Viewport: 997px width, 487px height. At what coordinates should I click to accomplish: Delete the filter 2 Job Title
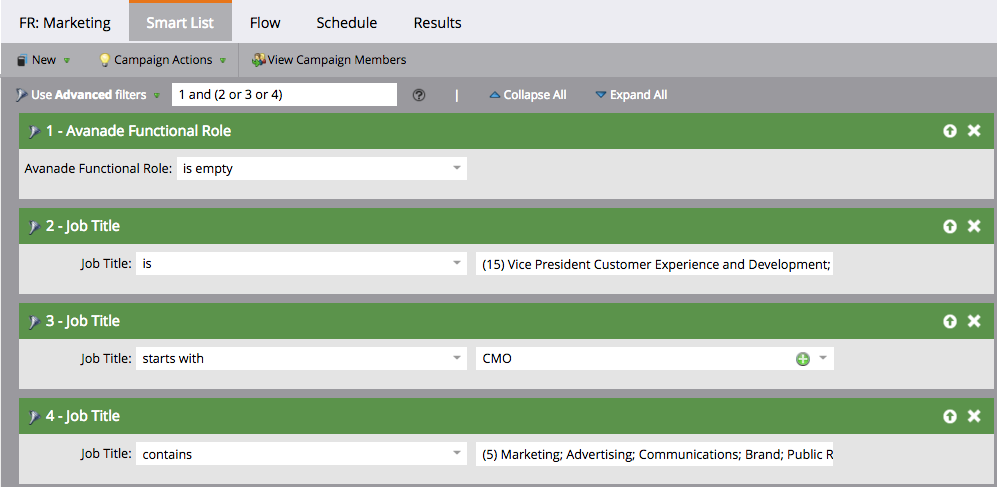(974, 226)
